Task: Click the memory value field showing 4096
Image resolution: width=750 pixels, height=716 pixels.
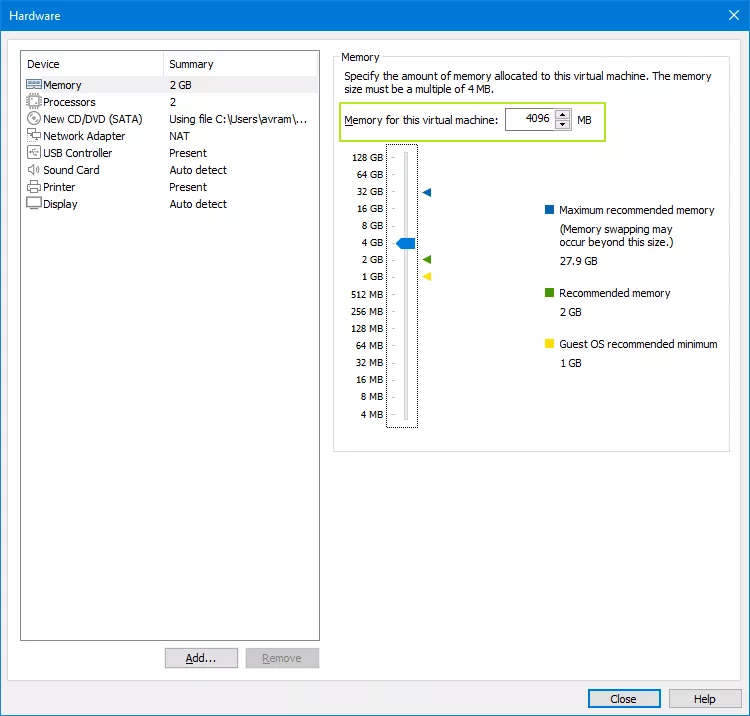Action: 530,119
